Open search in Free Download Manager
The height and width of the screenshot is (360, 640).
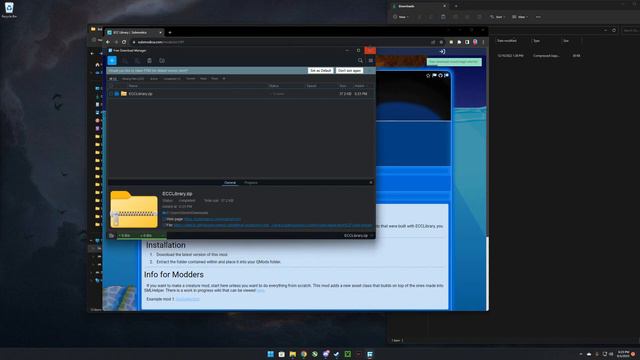[360, 60]
